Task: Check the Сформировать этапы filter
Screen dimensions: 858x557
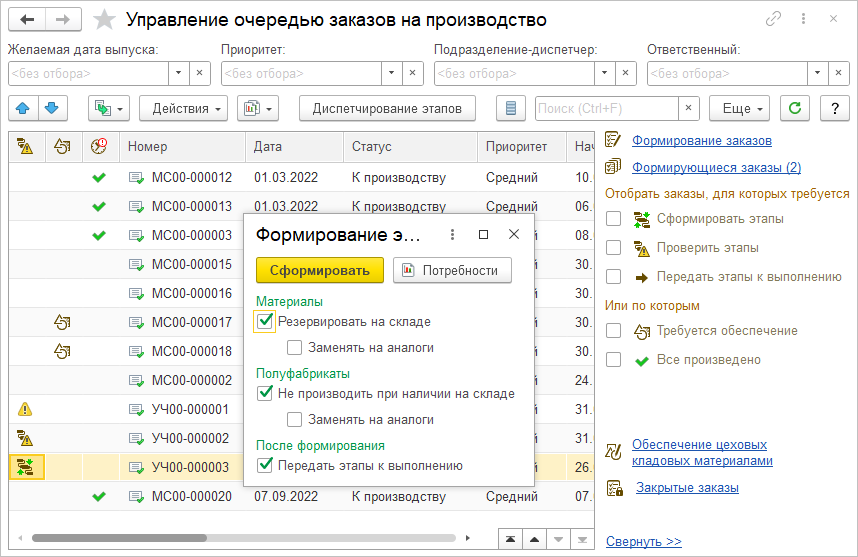Action: coord(613,219)
